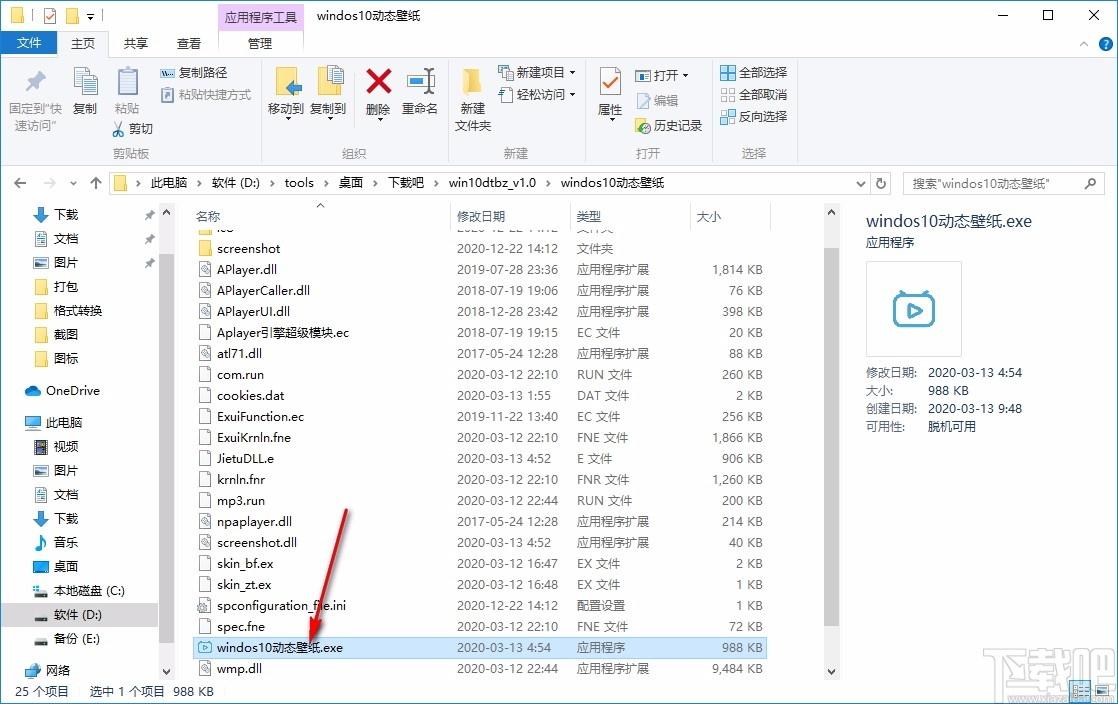Click the exe preview thumbnail in details pane
The image size is (1118, 704).
(913, 309)
